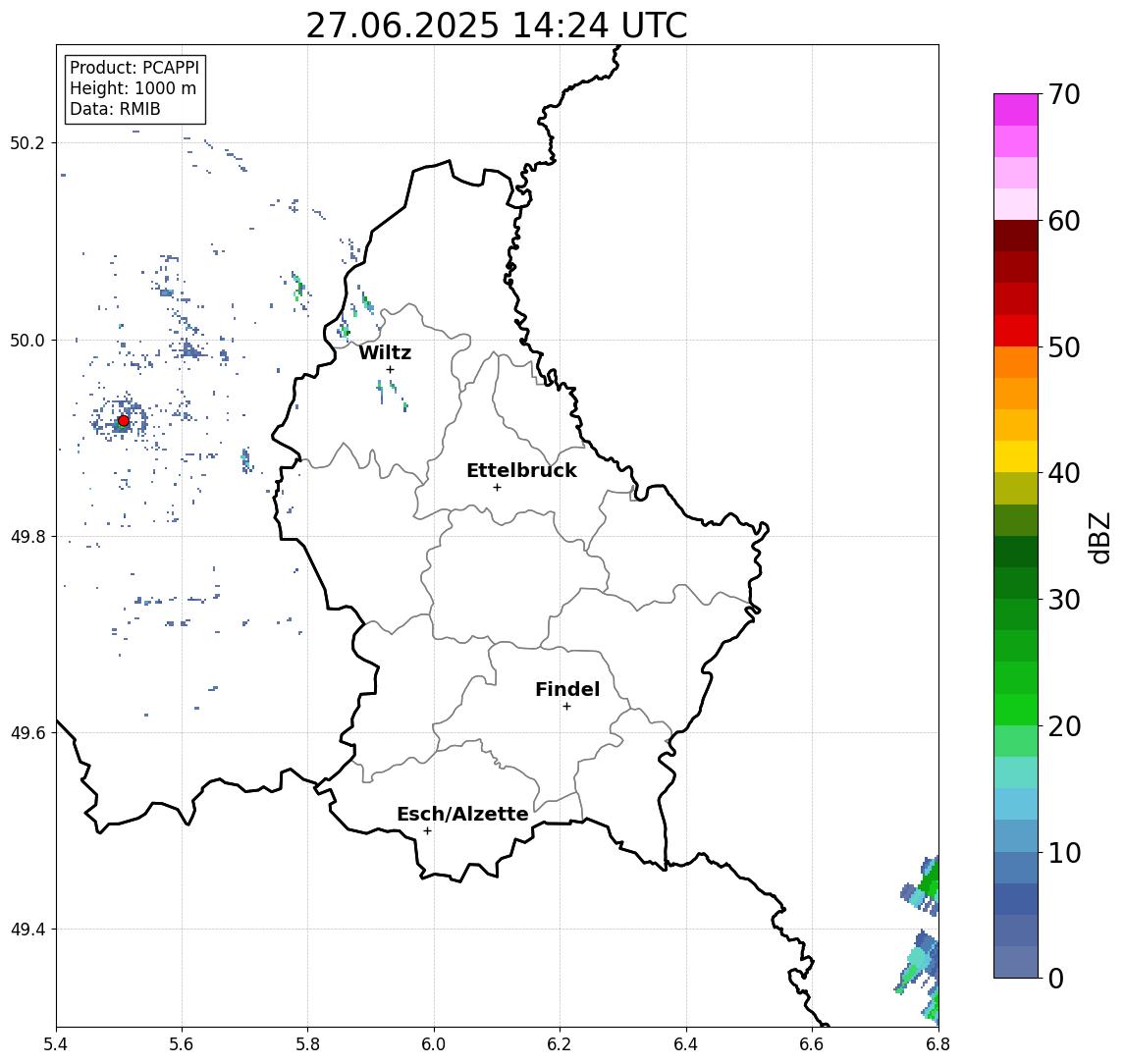Click the longitude tick label 6.4
This screenshot has width=1124, height=1064.
coord(686,1044)
